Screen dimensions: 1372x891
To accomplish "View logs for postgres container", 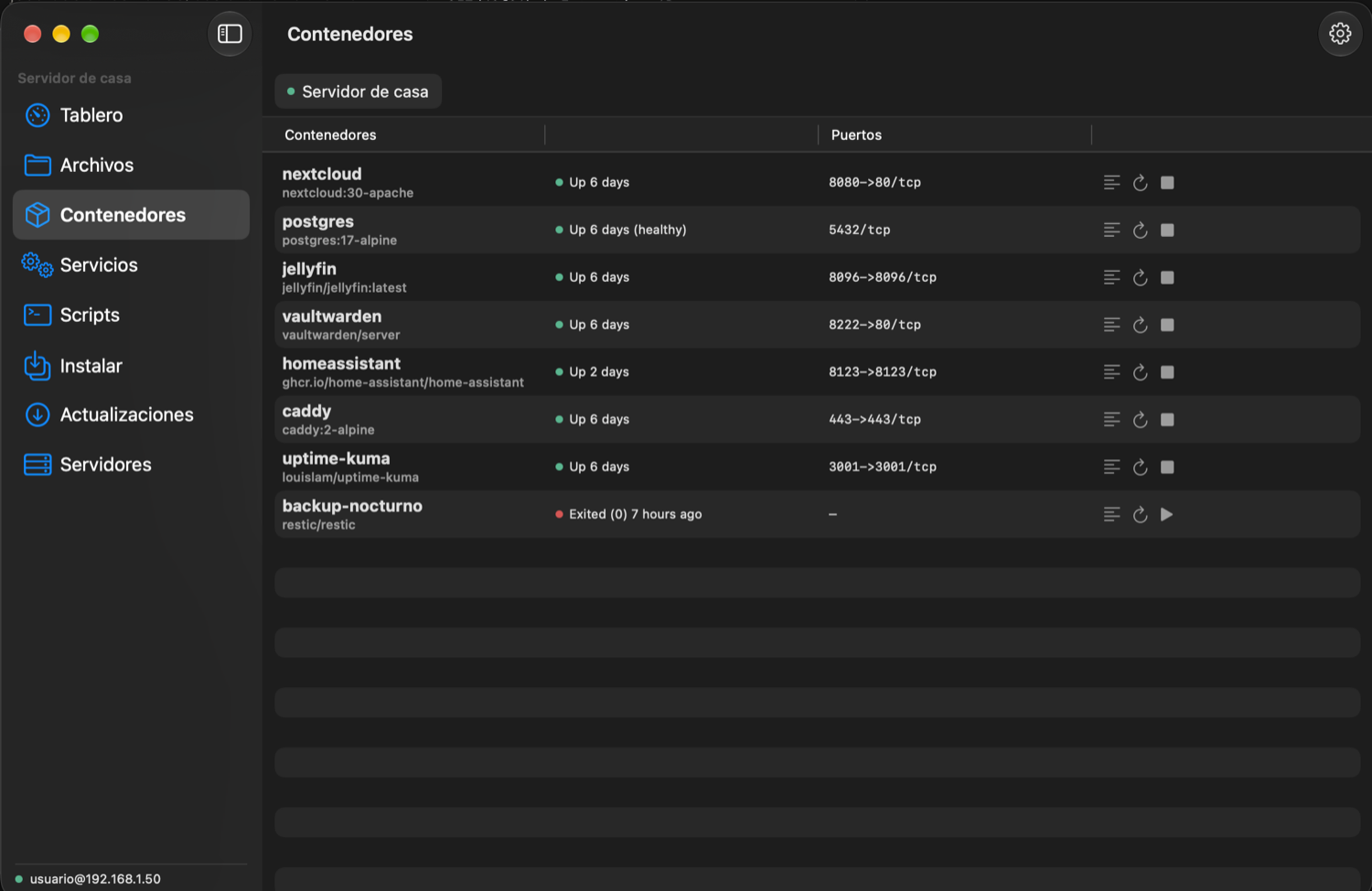I will tap(1111, 230).
